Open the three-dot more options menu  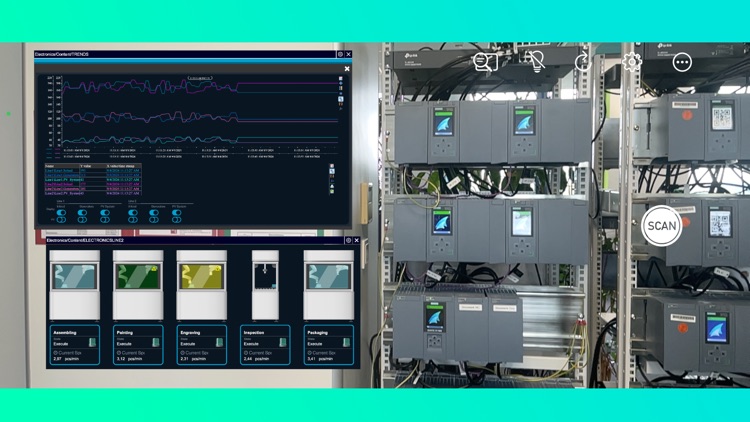click(x=682, y=62)
